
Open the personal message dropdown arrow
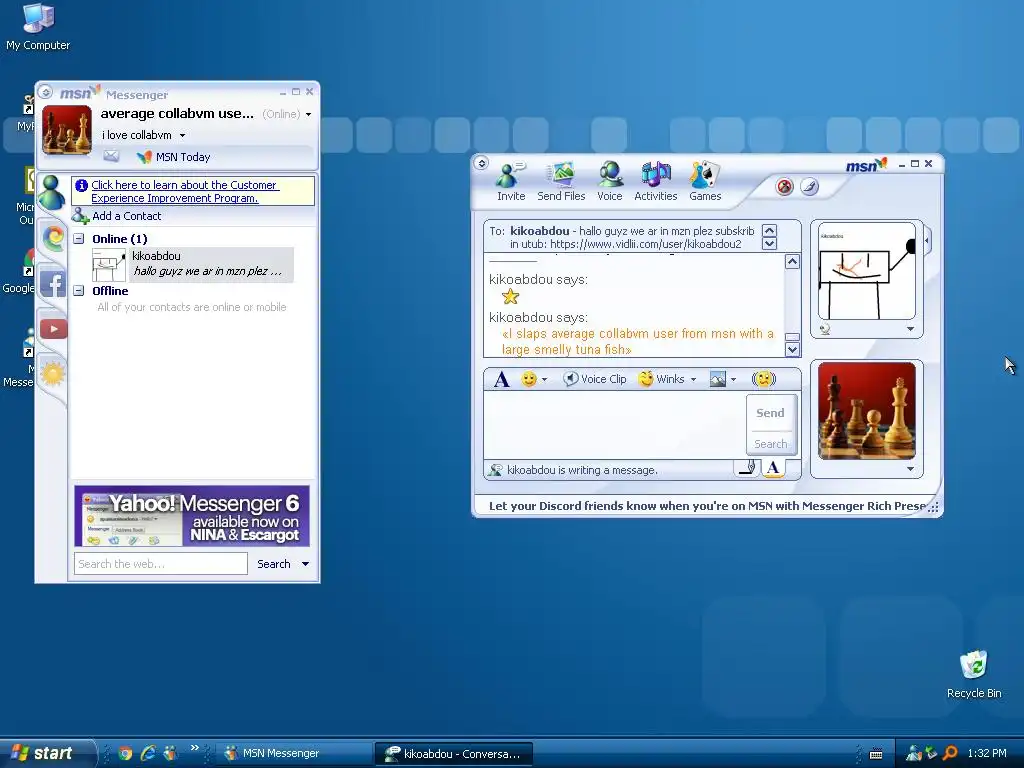tap(182, 135)
